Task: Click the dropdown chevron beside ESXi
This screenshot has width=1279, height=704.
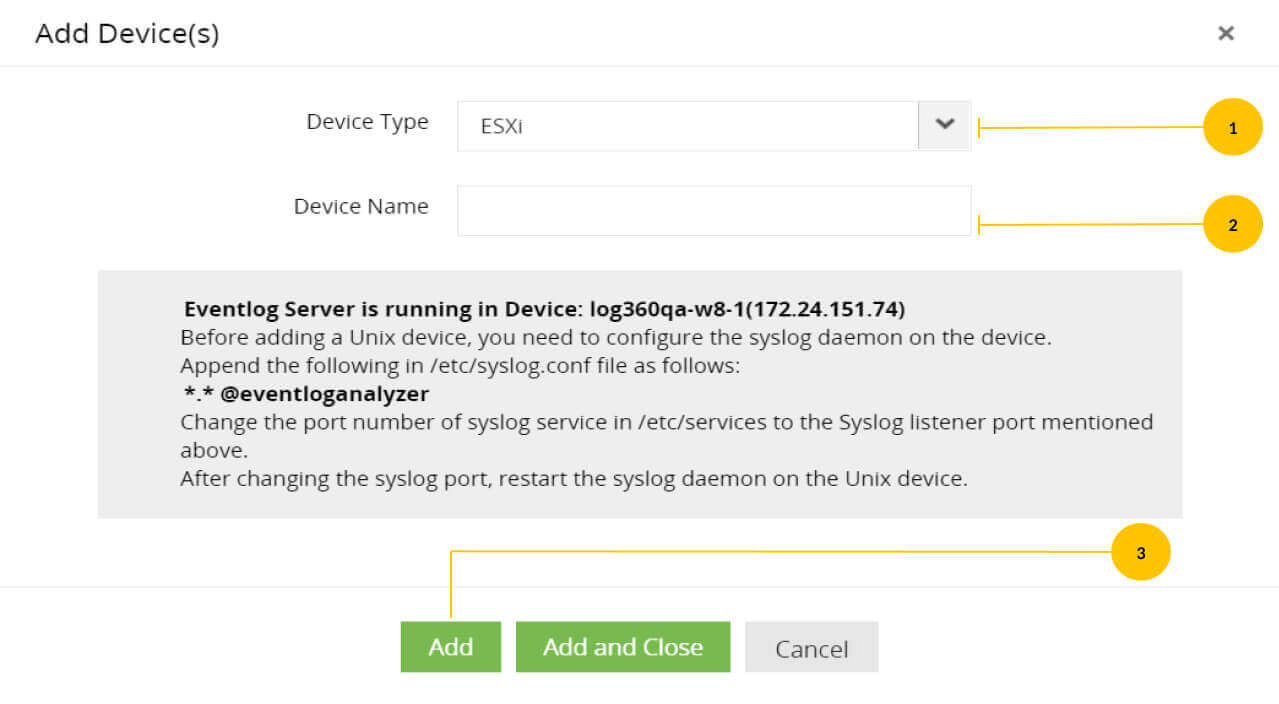Action: pyautogui.click(x=944, y=125)
